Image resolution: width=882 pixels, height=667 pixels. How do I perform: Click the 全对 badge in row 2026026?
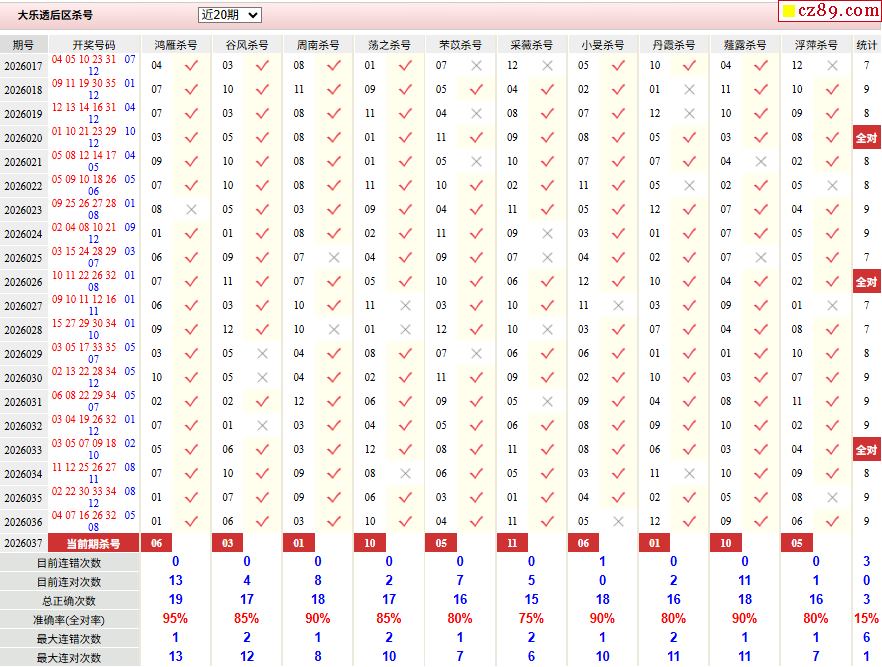pyautogui.click(x=866, y=282)
